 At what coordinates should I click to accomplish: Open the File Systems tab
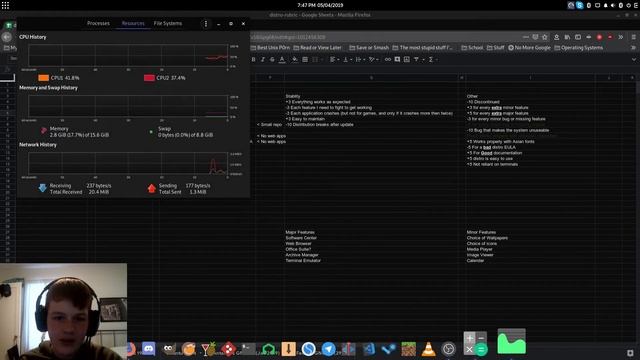coord(168,23)
